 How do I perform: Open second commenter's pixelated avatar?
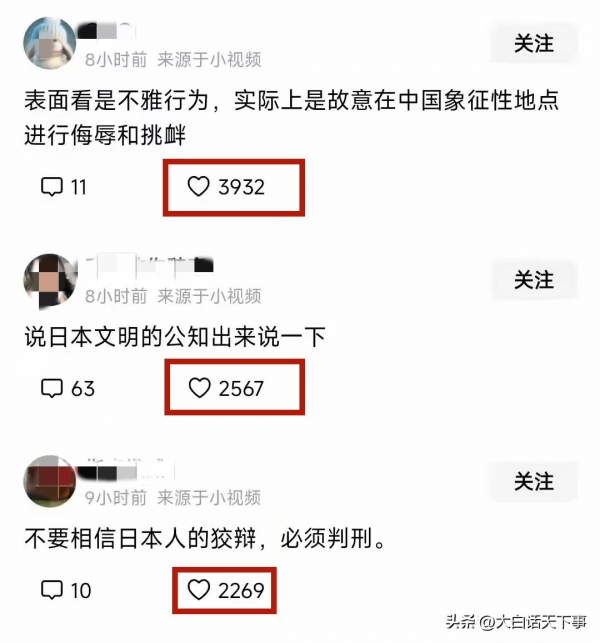point(50,280)
